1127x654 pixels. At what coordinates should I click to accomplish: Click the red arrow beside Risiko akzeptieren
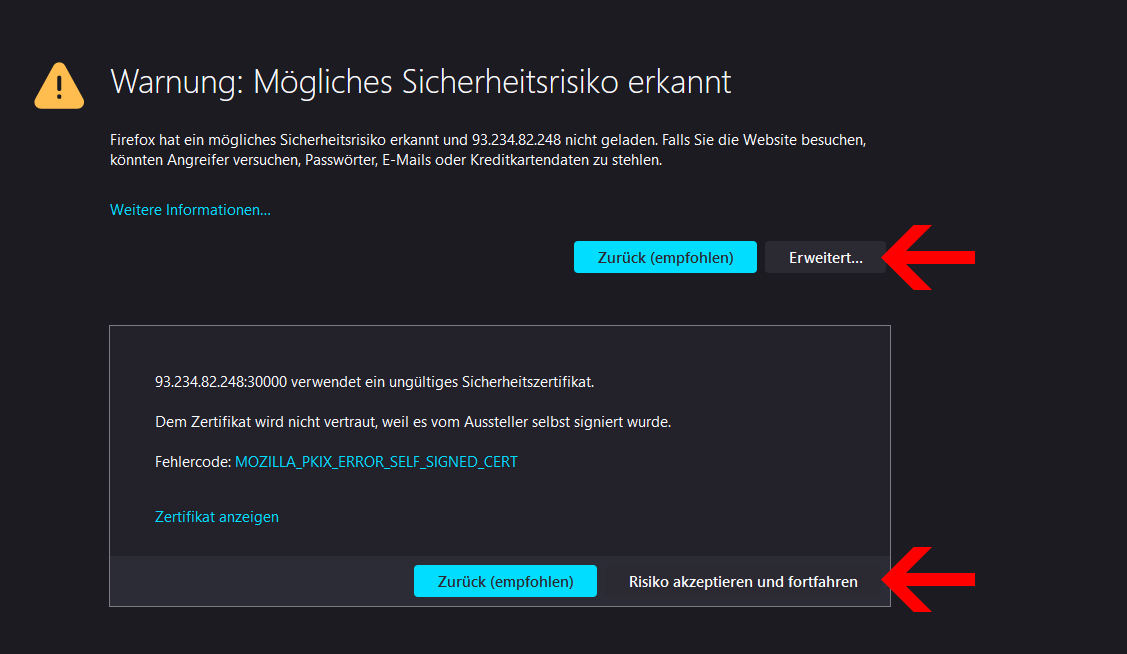coord(931,580)
